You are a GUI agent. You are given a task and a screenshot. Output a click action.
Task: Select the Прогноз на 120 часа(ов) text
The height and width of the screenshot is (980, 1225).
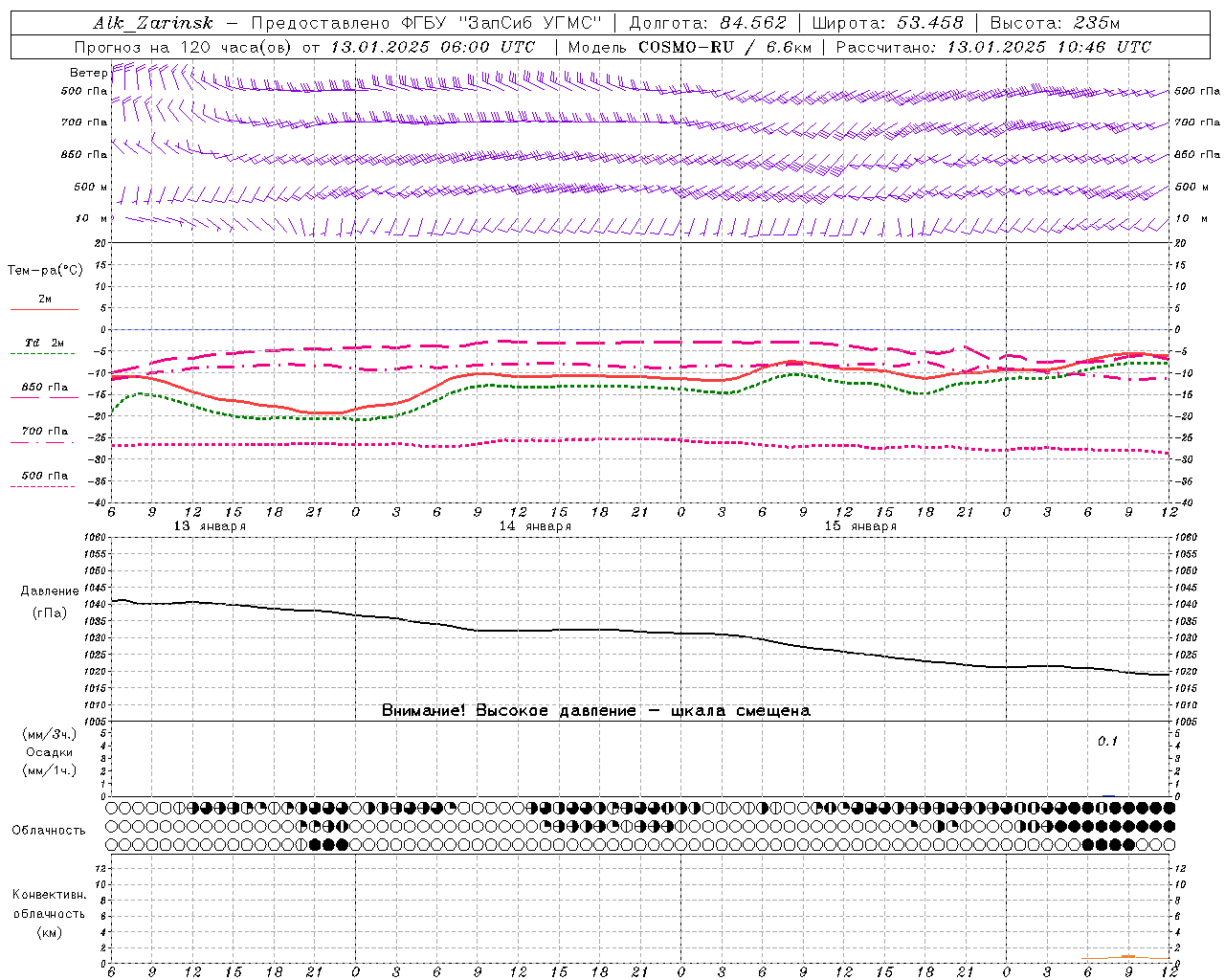pyautogui.click(x=184, y=47)
